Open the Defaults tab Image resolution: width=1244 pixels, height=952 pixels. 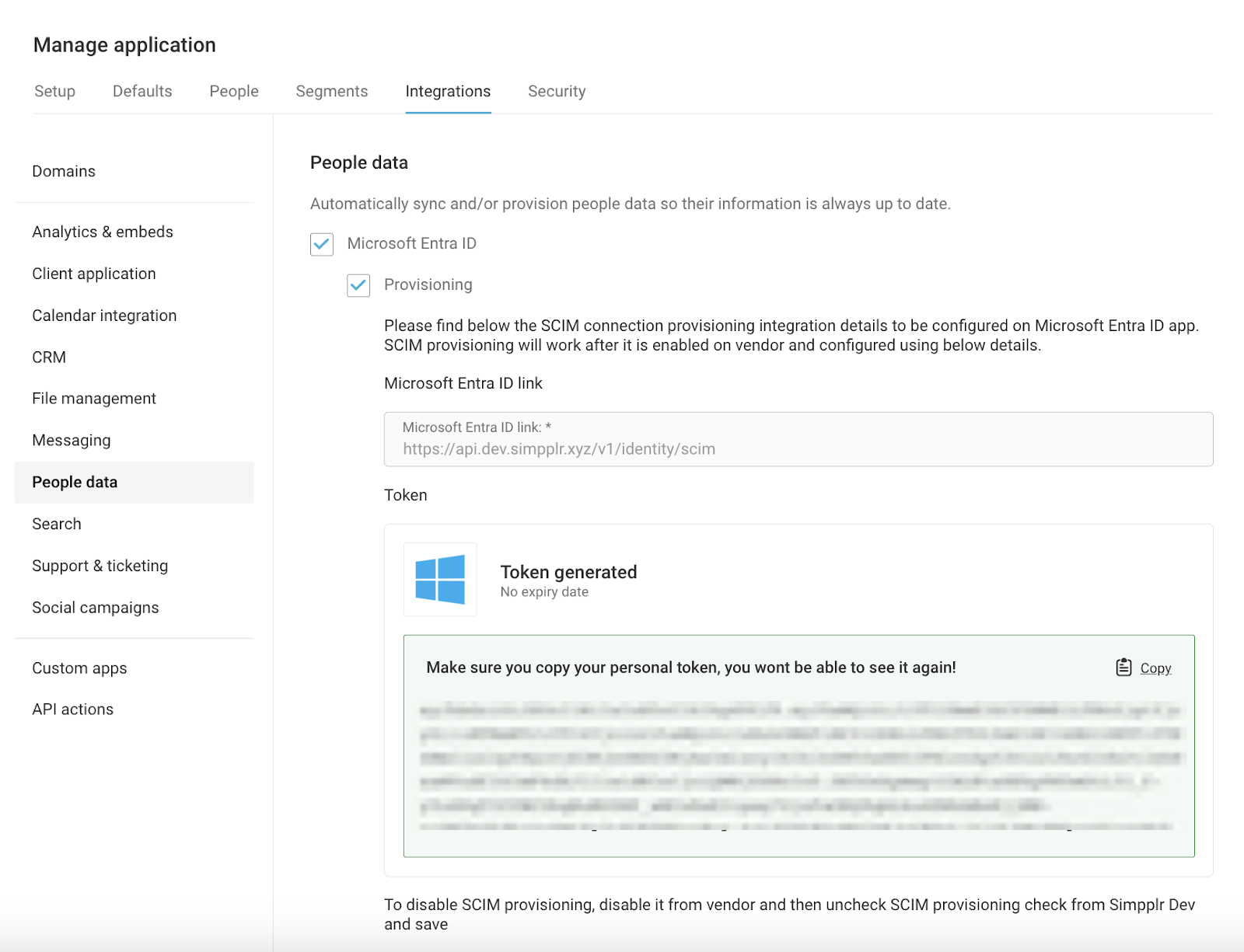point(142,92)
